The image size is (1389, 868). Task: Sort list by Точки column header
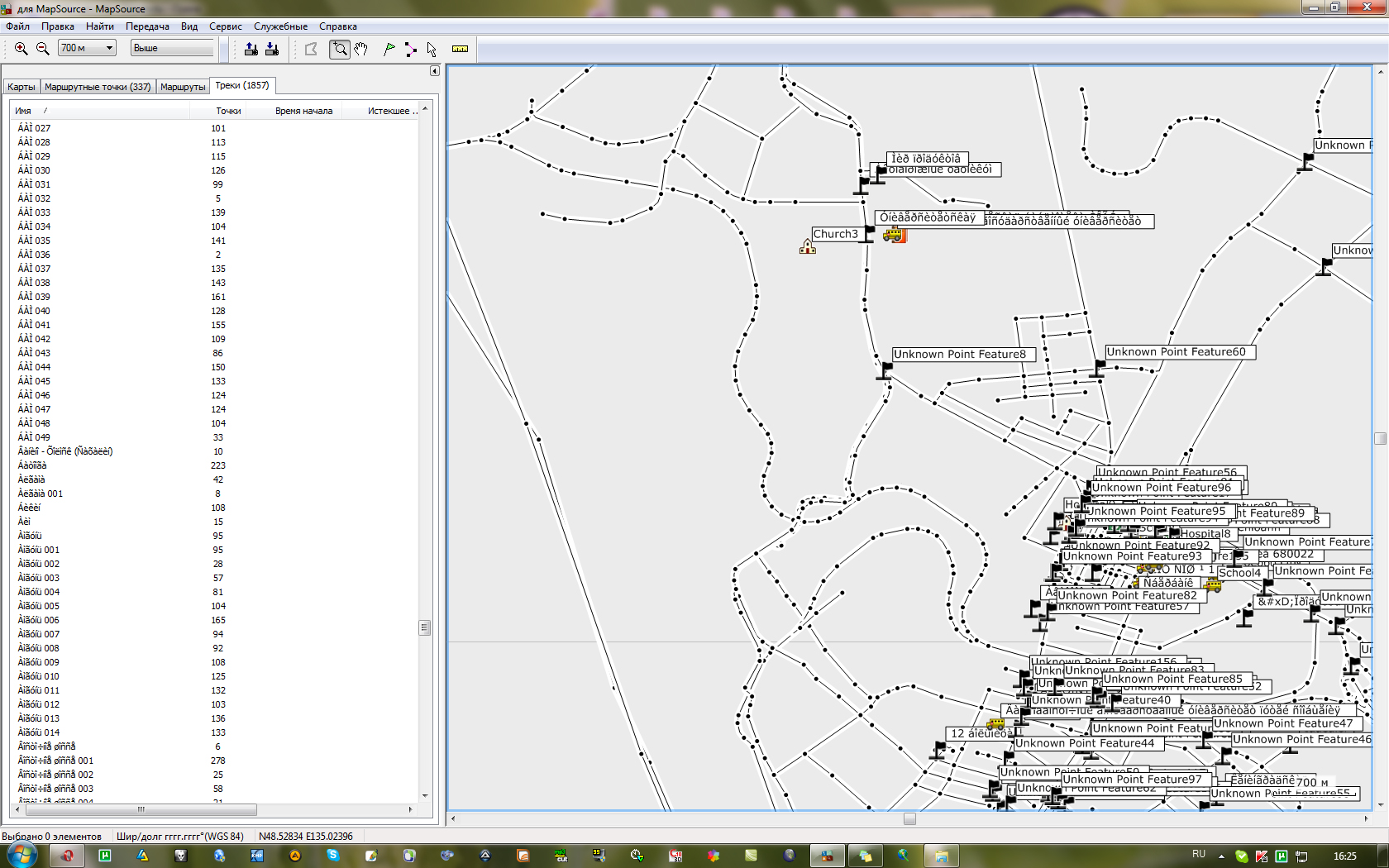(228, 111)
